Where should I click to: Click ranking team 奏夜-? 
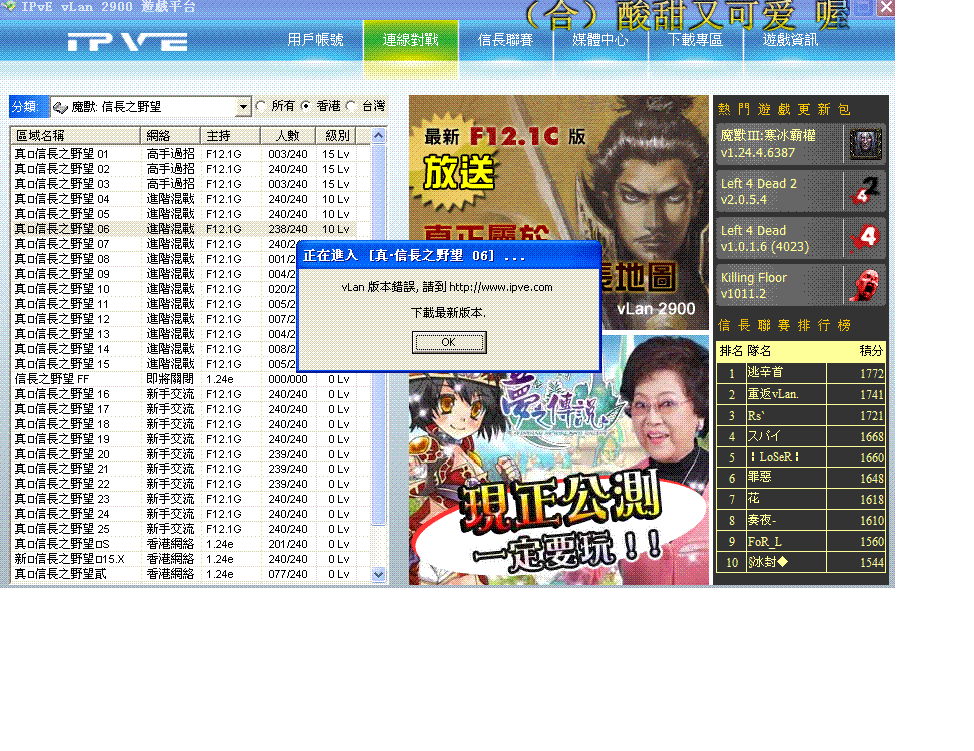pyautogui.click(x=762, y=520)
